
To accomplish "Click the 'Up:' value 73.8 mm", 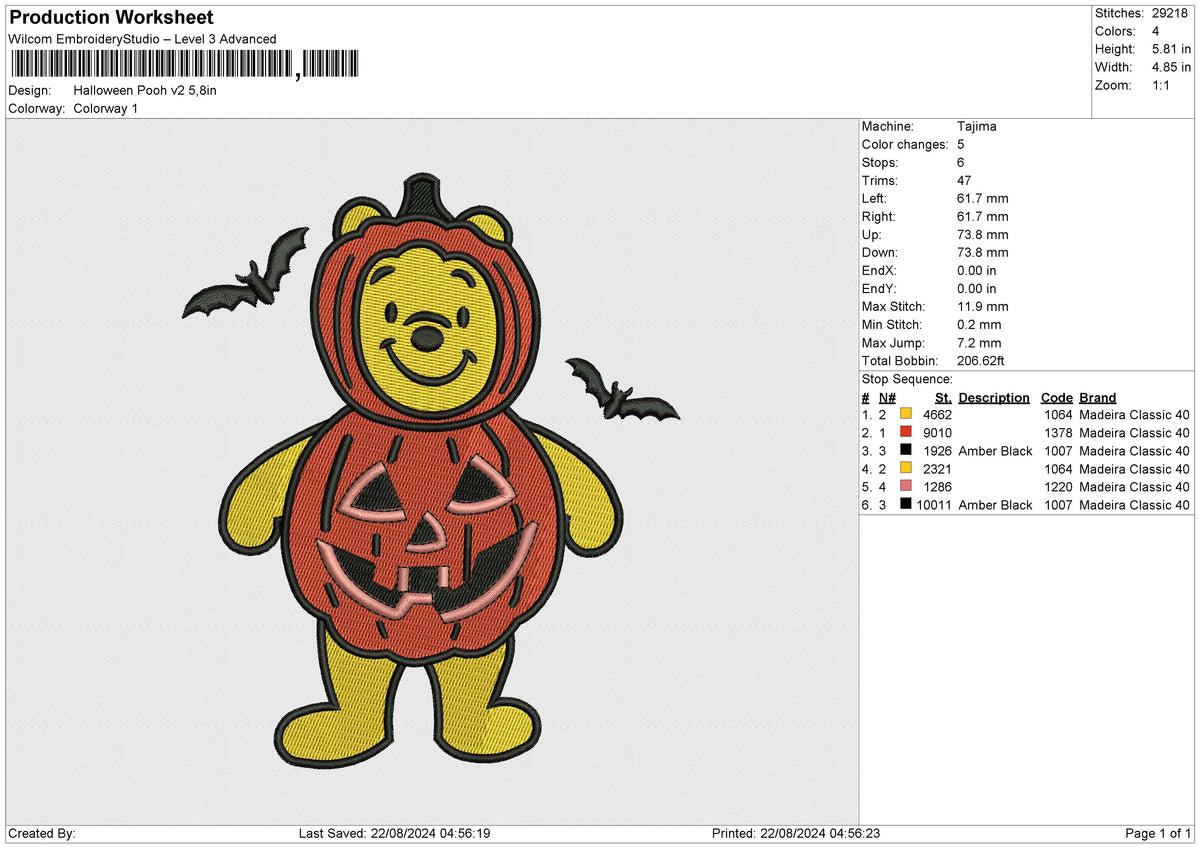I will 983,234.
